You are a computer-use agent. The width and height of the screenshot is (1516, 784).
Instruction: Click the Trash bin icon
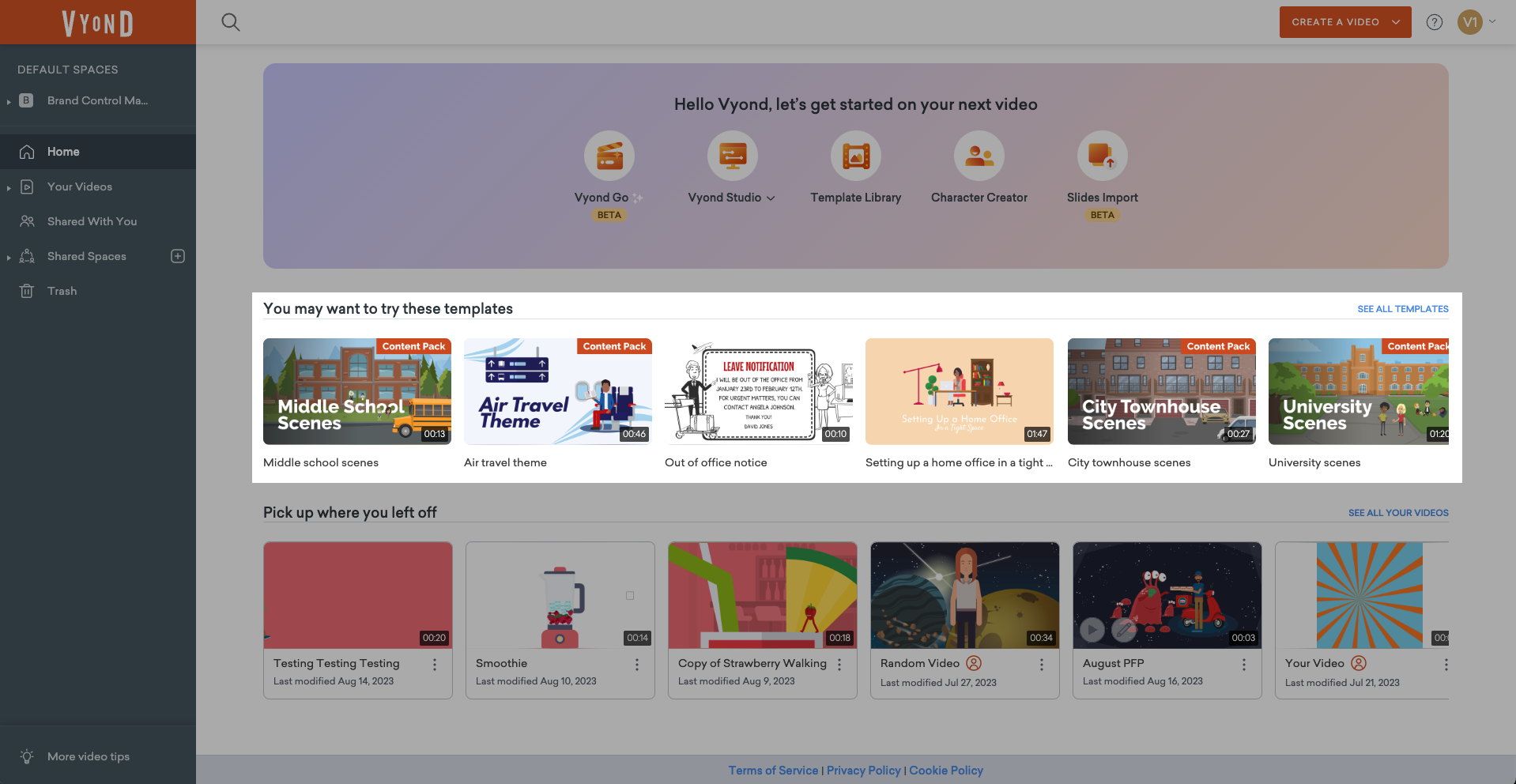point(27,291)
